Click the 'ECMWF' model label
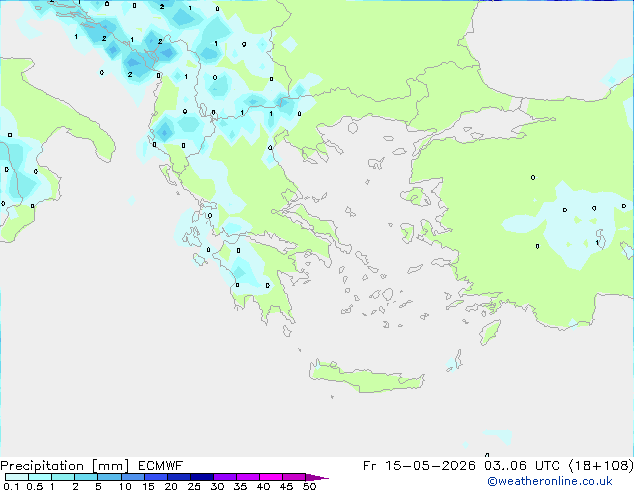This screenshot has height=490, width=634. 161,466
